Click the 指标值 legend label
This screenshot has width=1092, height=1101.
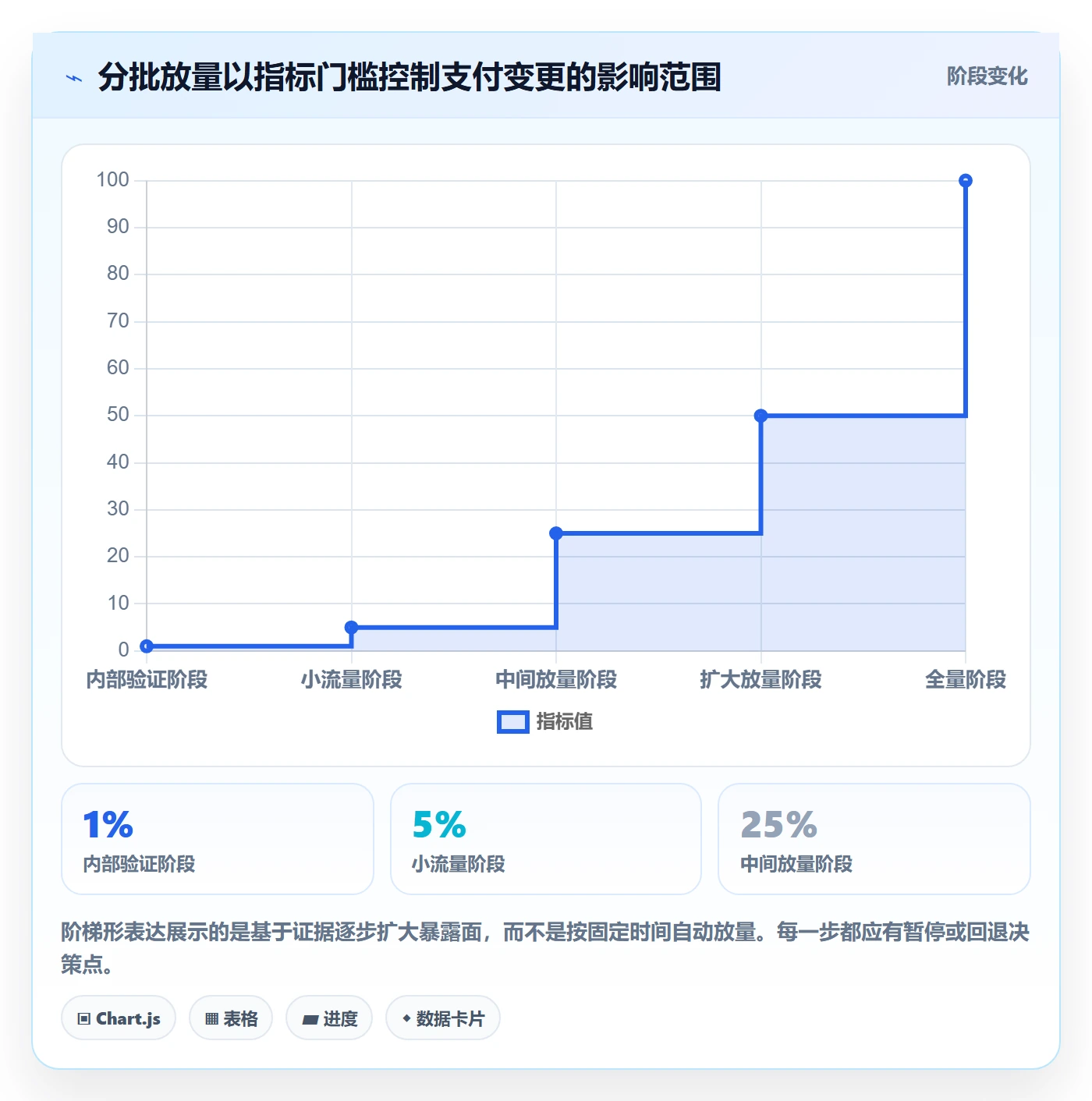(x=565, y=722)
